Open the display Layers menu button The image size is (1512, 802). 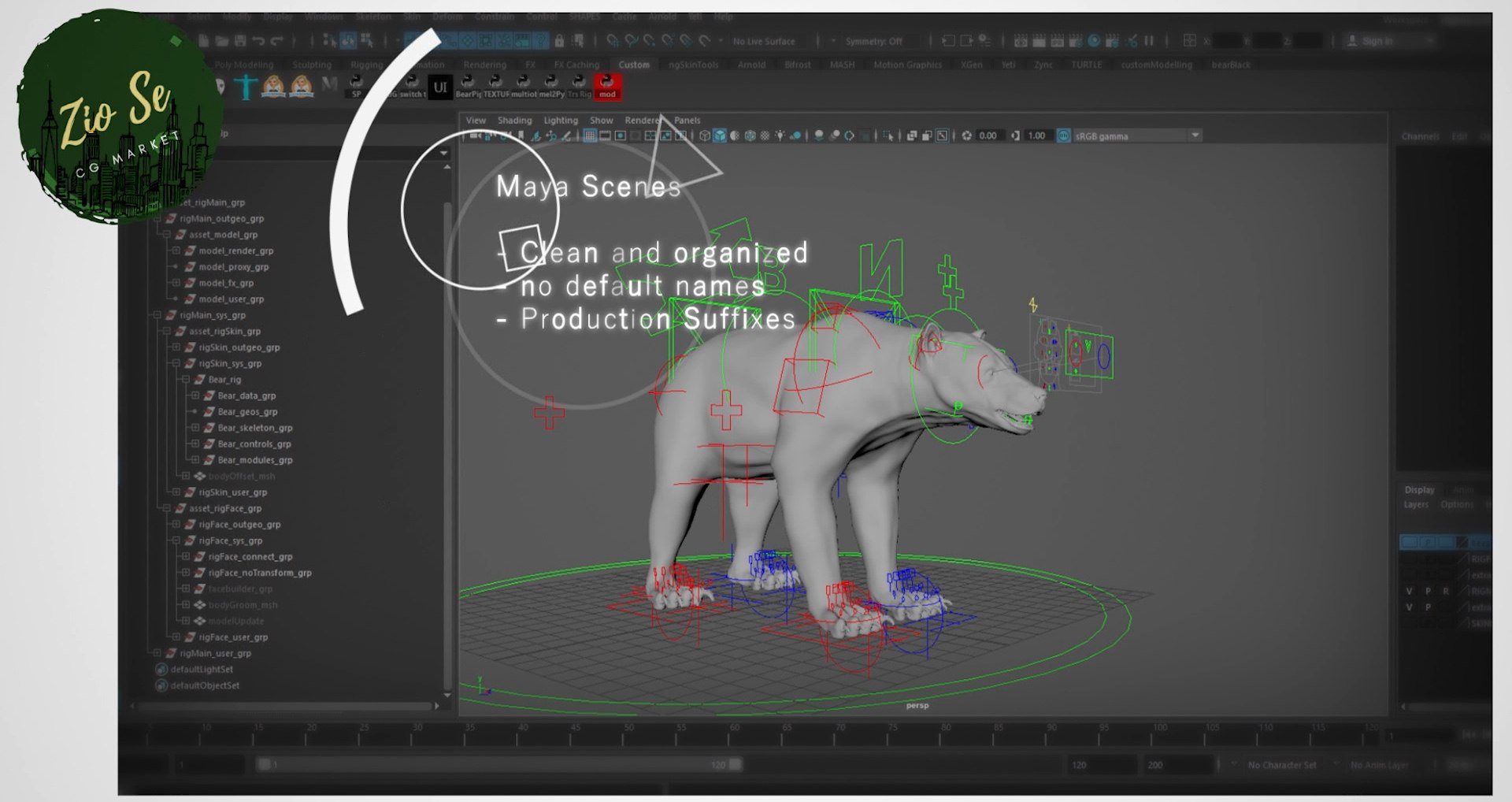click(1416, 505)
